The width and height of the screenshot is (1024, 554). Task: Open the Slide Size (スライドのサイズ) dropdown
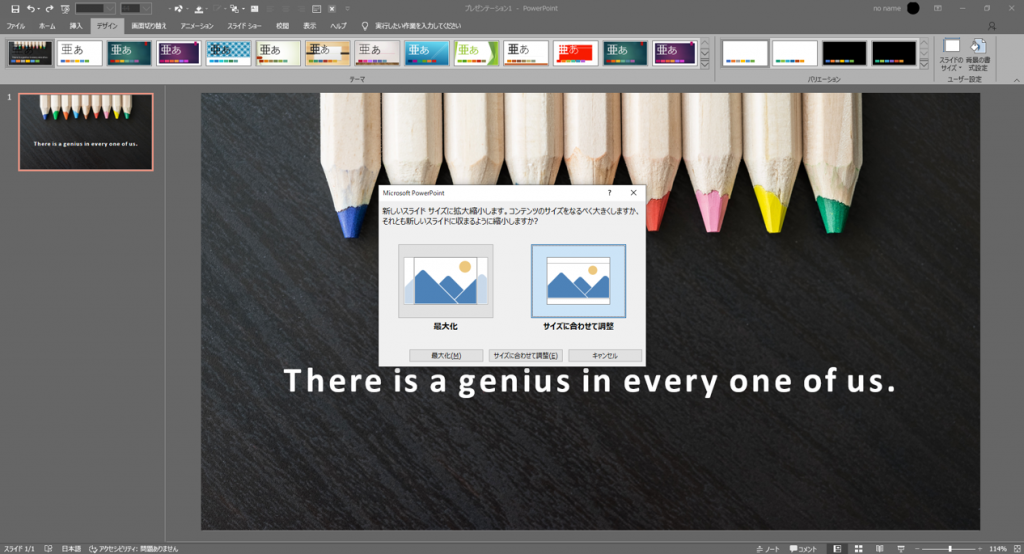coord(952,53)
